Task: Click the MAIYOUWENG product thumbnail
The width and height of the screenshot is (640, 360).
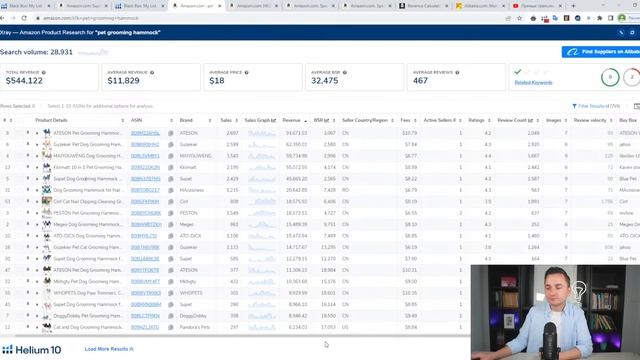Action: (47, 156)
